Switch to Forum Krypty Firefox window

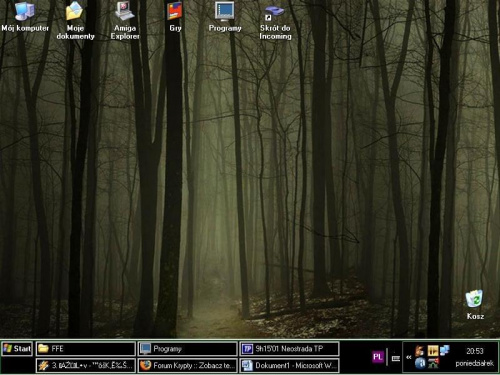pyautogui.click(x=188, y=365)
